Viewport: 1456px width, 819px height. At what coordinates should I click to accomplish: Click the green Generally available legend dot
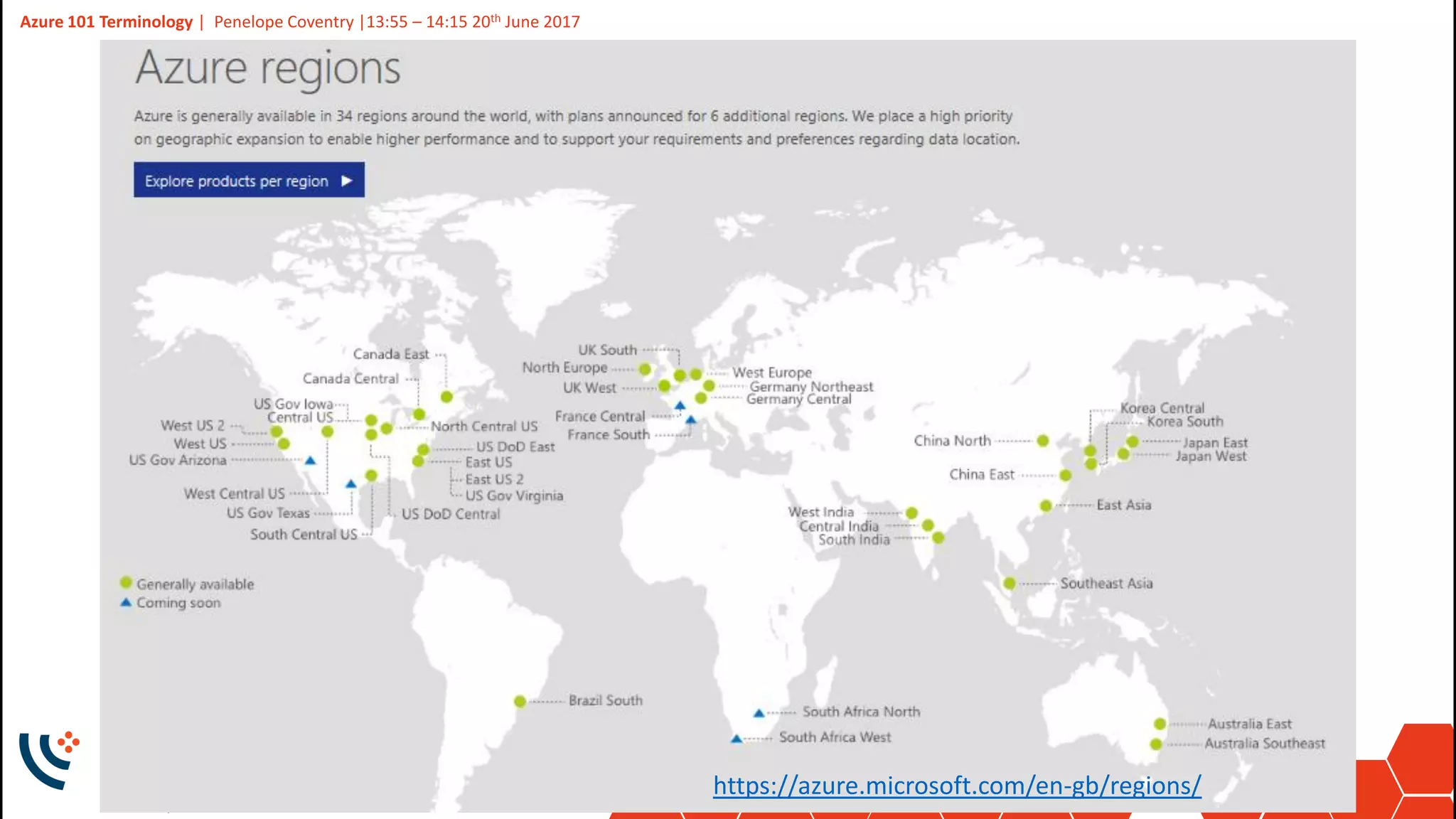coord(126,583)
